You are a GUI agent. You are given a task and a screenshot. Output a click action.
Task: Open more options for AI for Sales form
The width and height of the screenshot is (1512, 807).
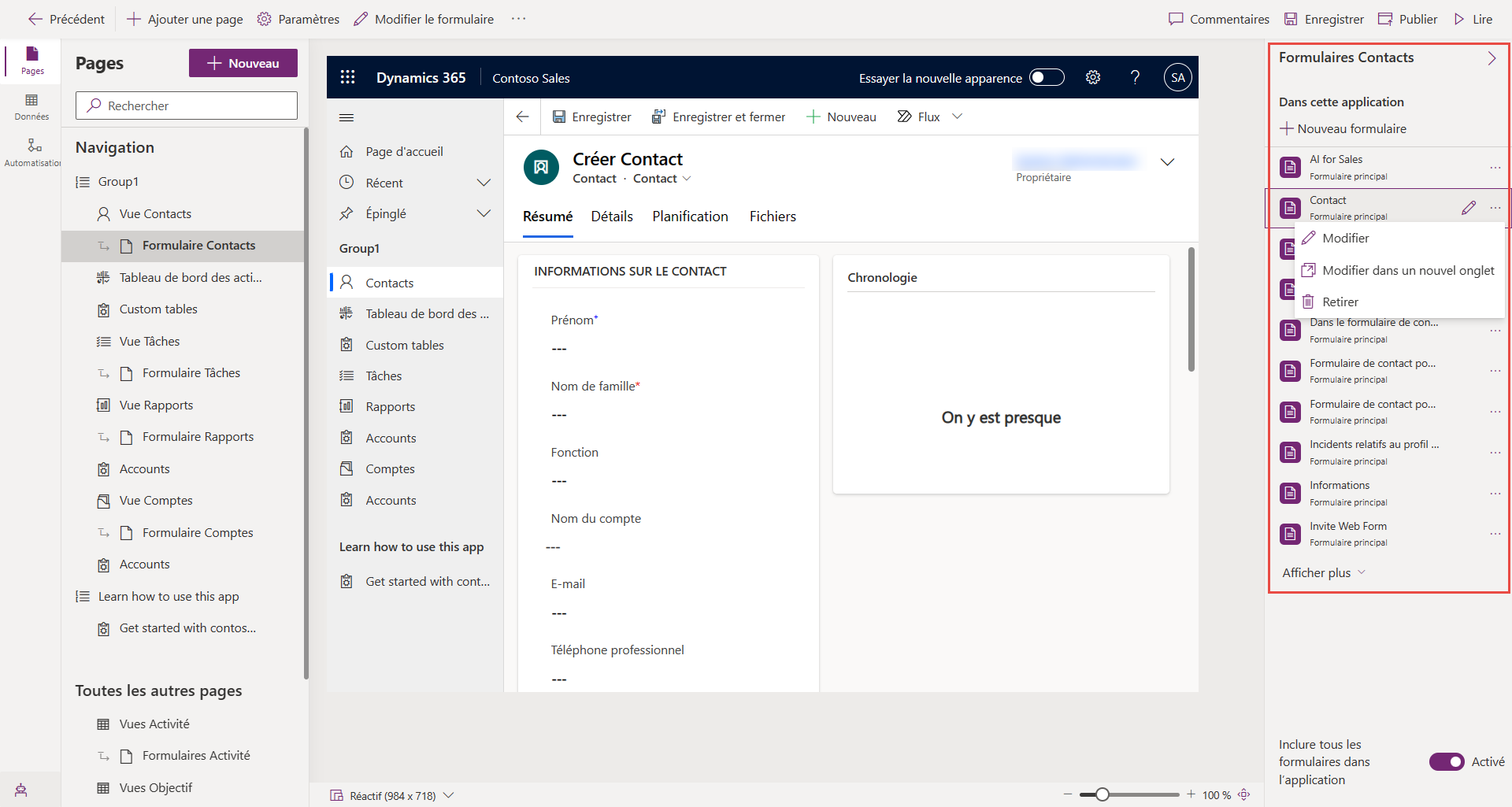click(x=1495, y=168)
